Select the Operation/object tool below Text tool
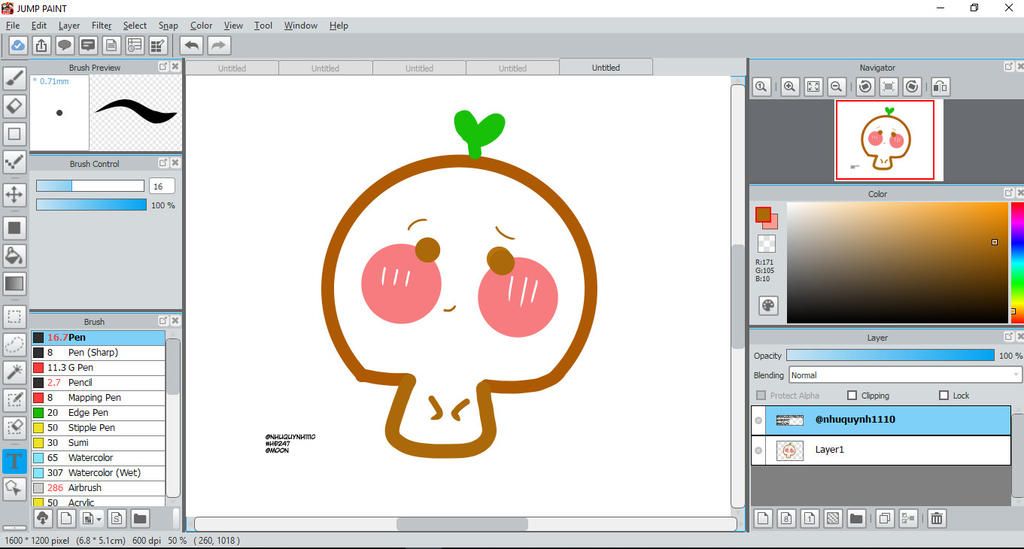Screen dimensions: 1024x549 pos(14,488)
